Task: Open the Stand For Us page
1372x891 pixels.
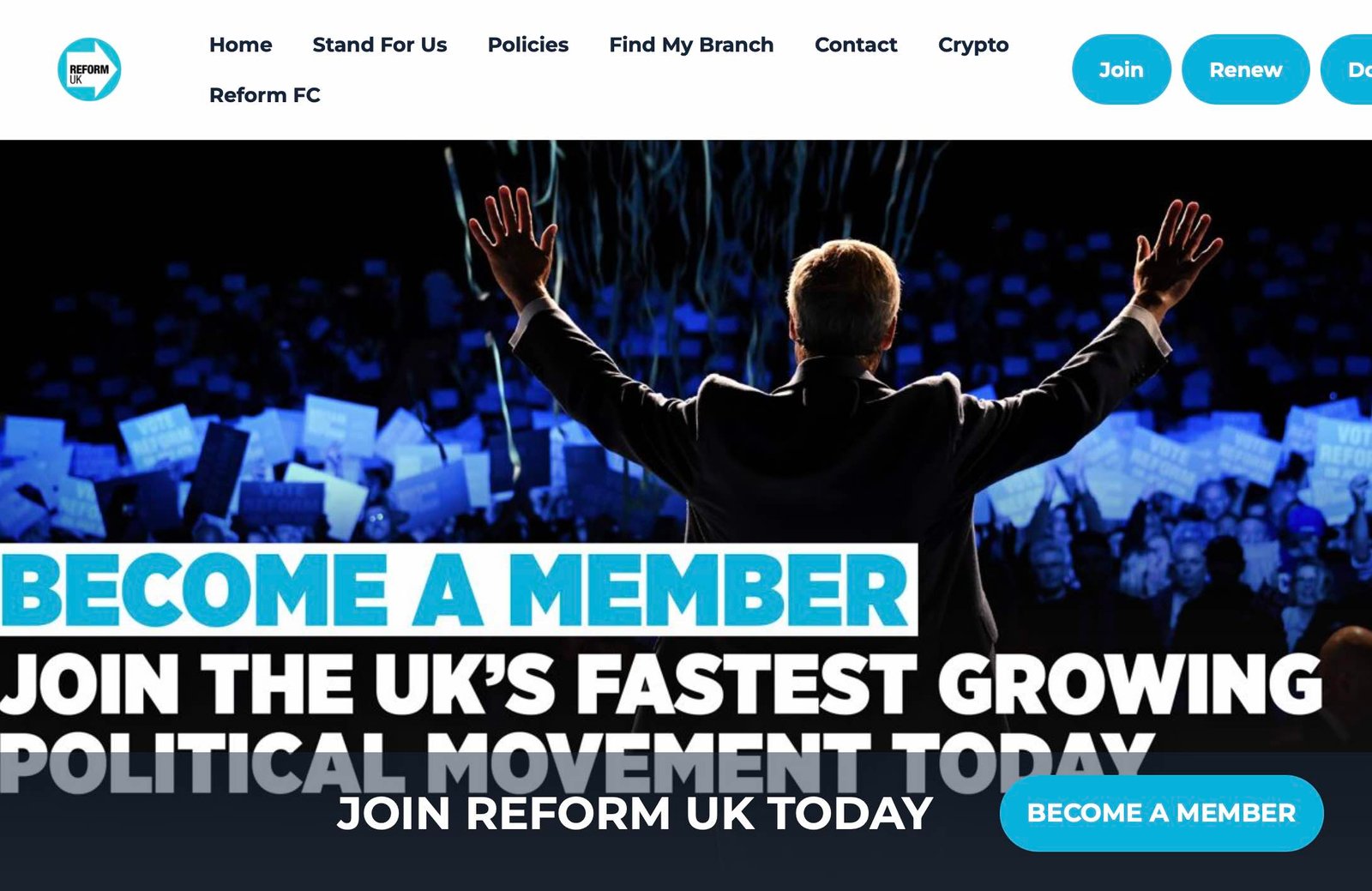Action: [379, 45]
